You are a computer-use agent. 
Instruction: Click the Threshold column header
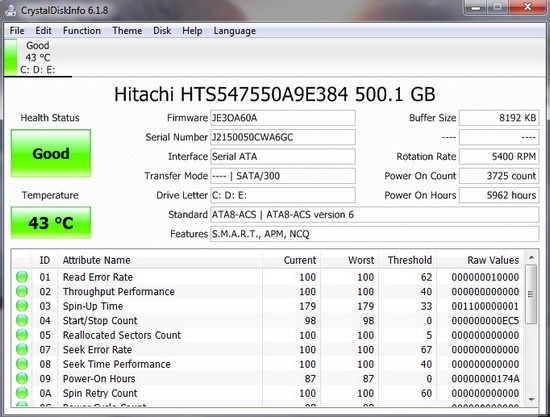pos(407,260)
